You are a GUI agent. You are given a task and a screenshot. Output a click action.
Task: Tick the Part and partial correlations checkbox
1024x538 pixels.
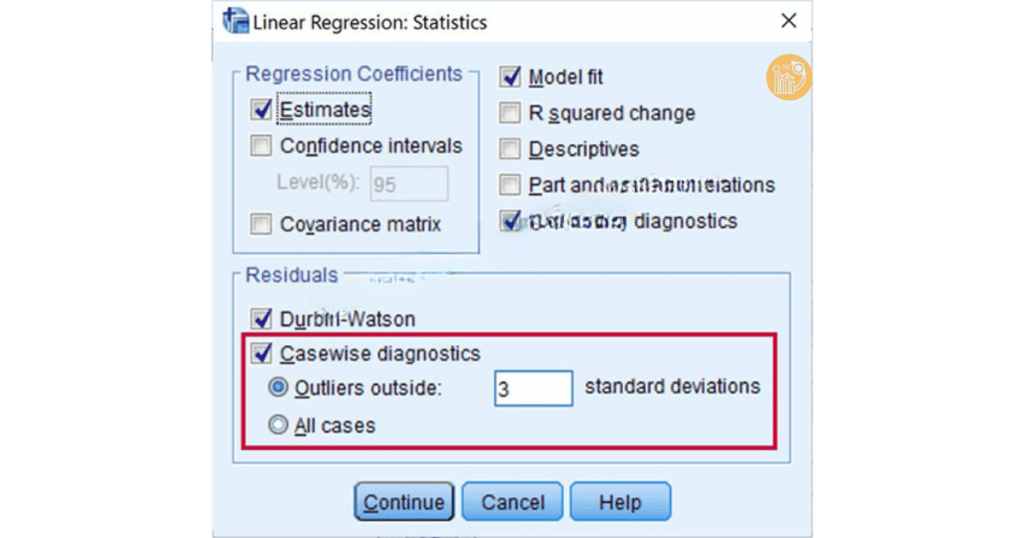coord(511,185)
